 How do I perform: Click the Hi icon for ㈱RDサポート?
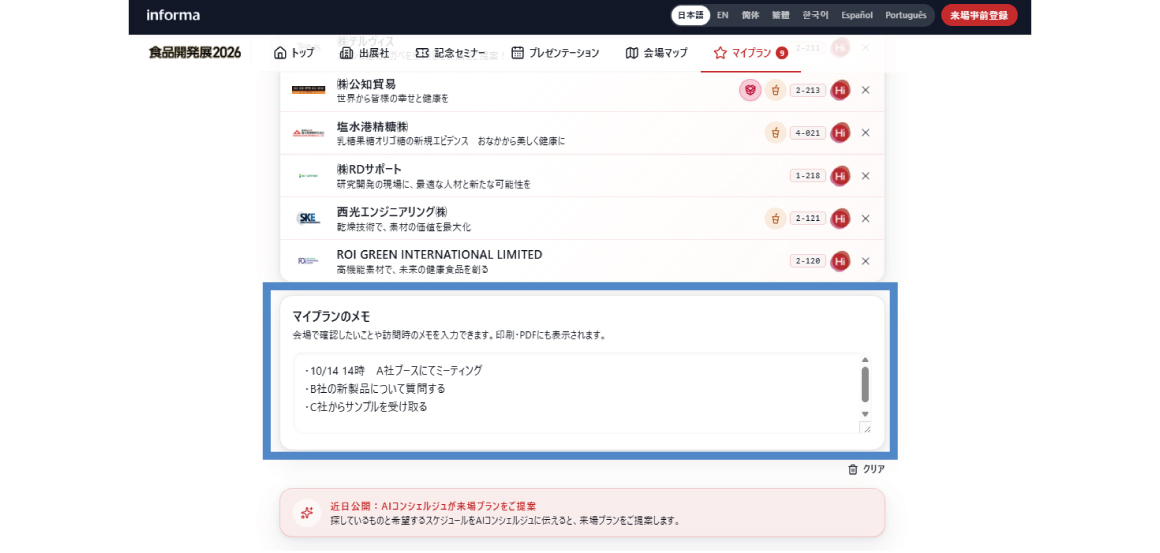coord(840,176)
